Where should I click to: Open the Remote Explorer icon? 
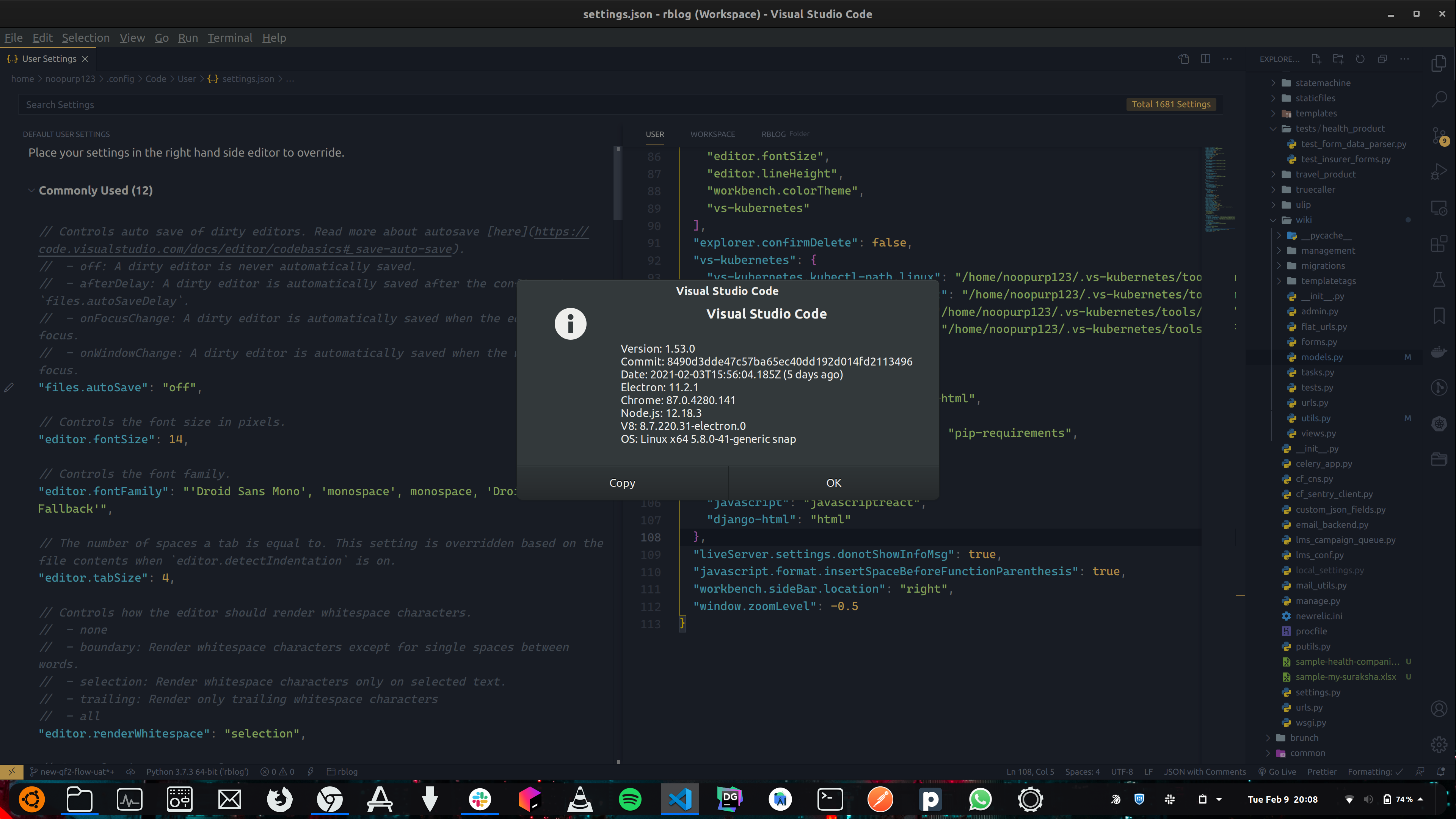1439,208
